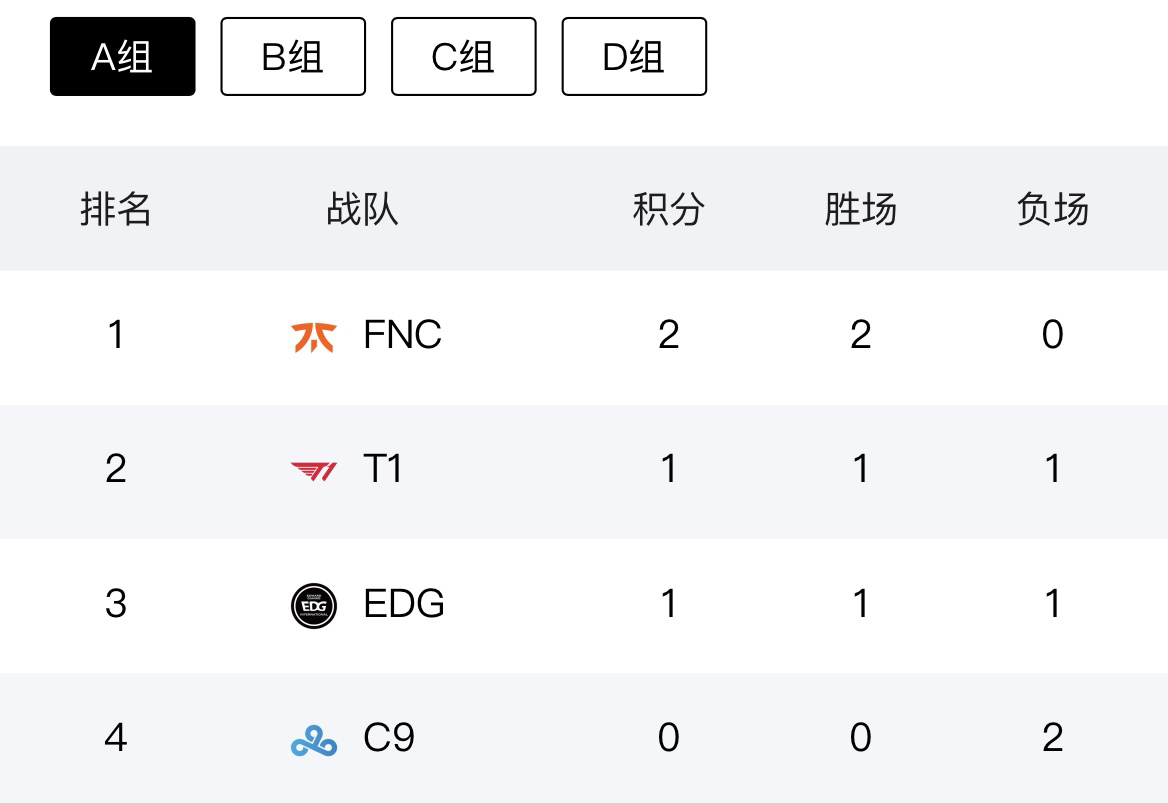Click the FNC team logo icon

[314, 336]
